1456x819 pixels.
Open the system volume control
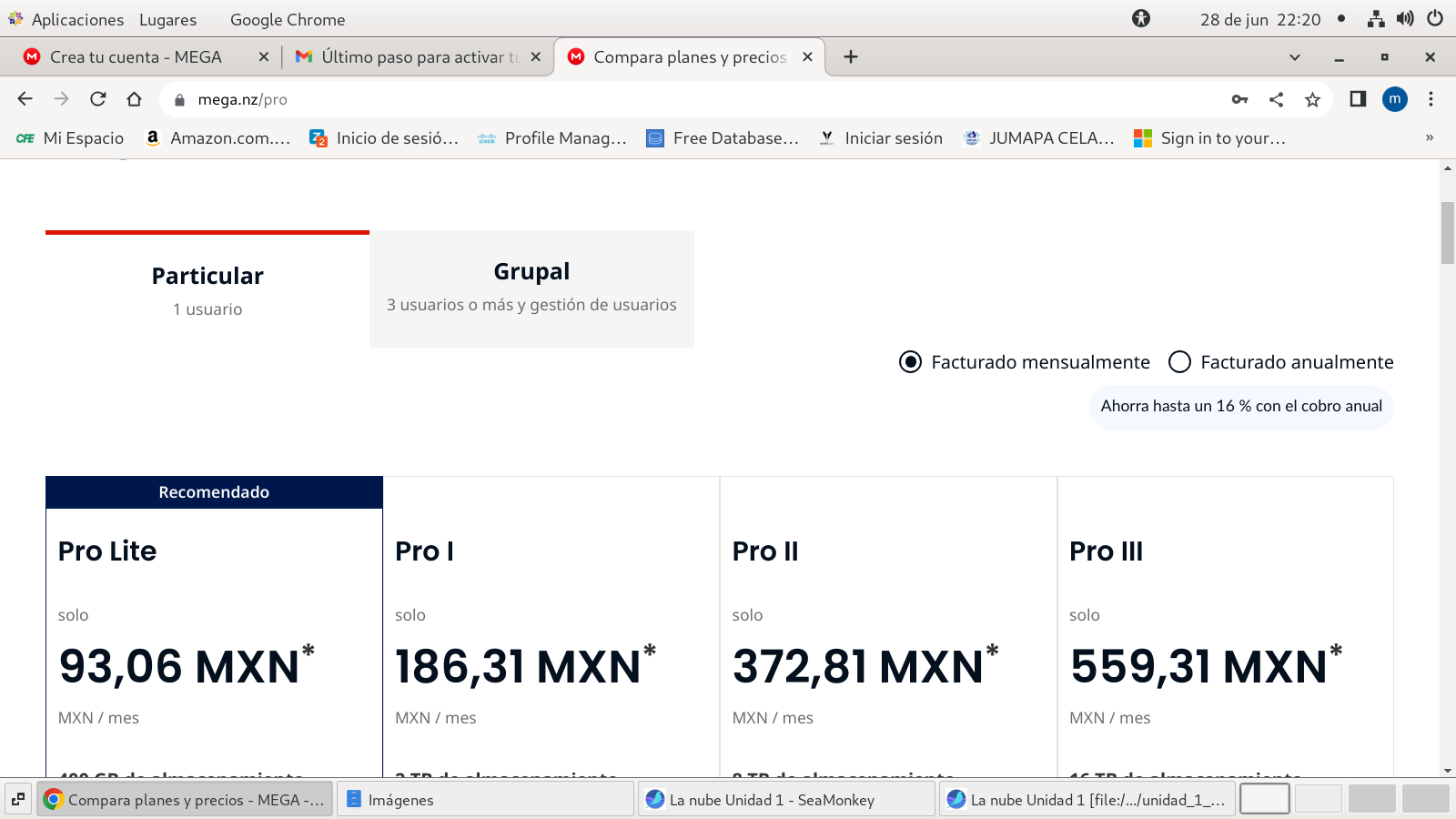1406,19
